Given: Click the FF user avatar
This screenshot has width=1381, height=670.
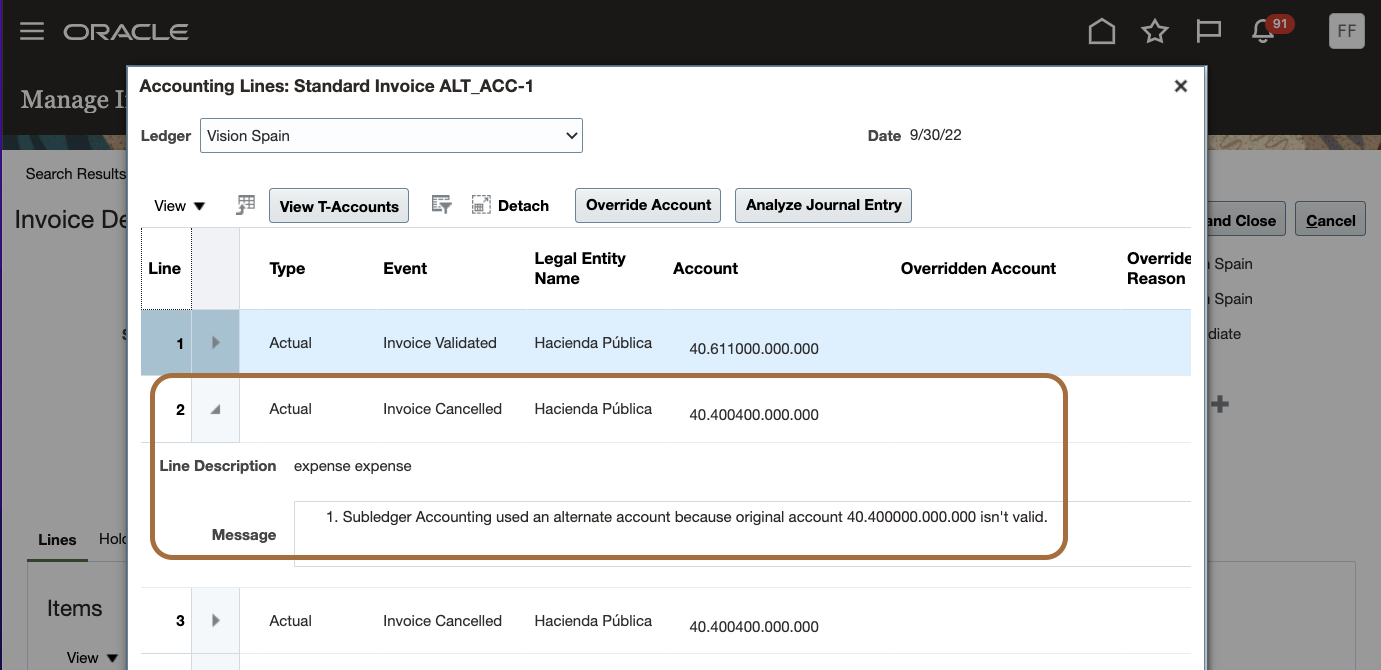Looking at the screenshot, I should (1346, 31).
